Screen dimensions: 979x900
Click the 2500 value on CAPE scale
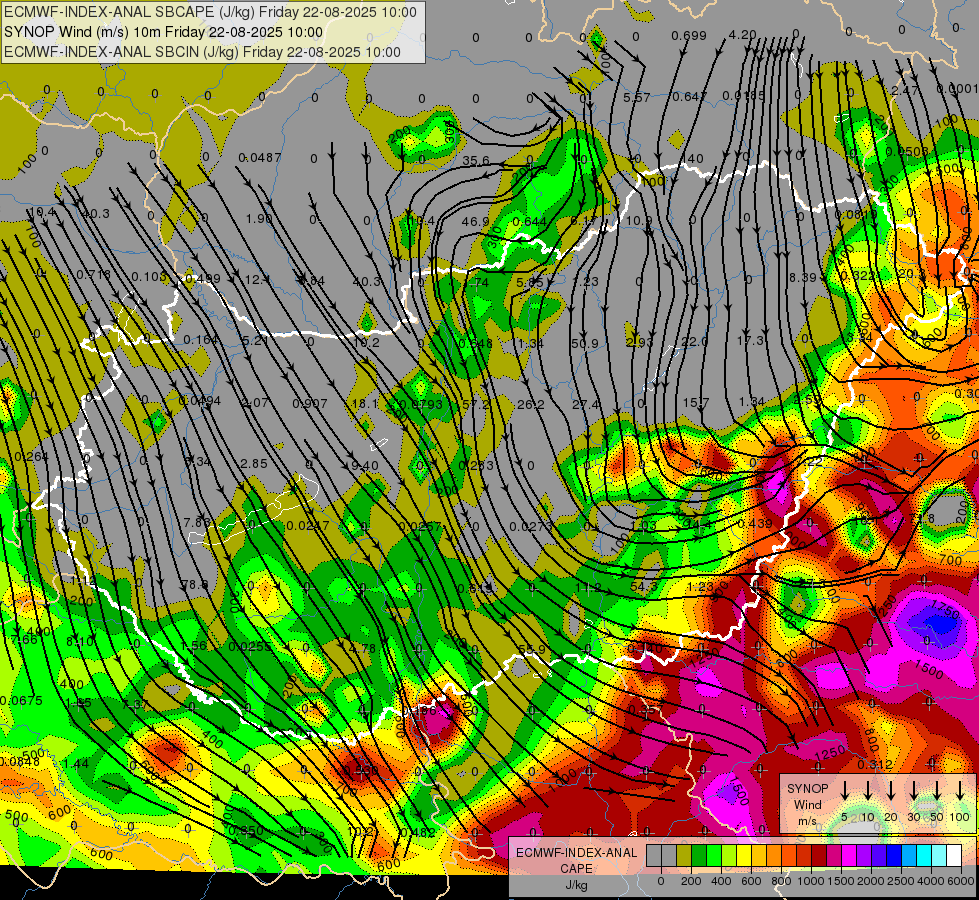(x=901, y=881)
